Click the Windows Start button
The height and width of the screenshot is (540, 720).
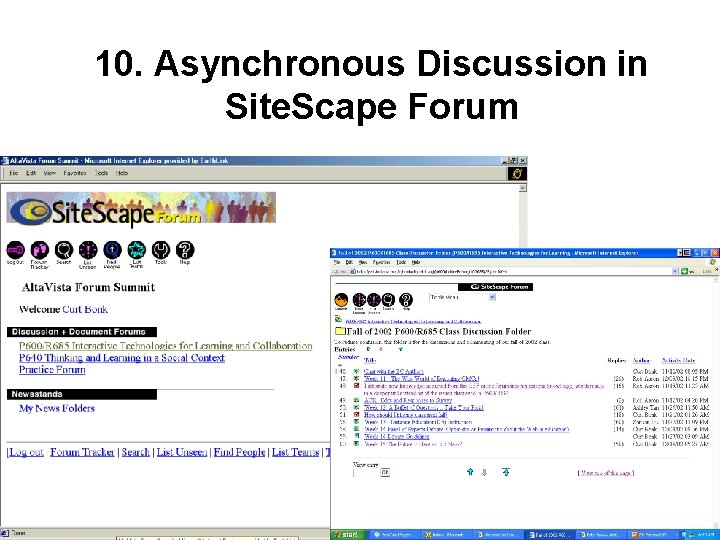(x=349, y=534)
